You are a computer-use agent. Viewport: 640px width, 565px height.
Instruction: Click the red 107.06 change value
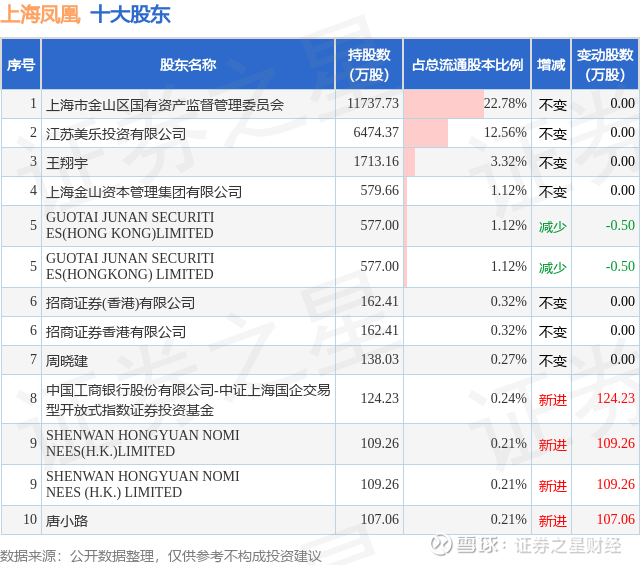pos(616,519)
